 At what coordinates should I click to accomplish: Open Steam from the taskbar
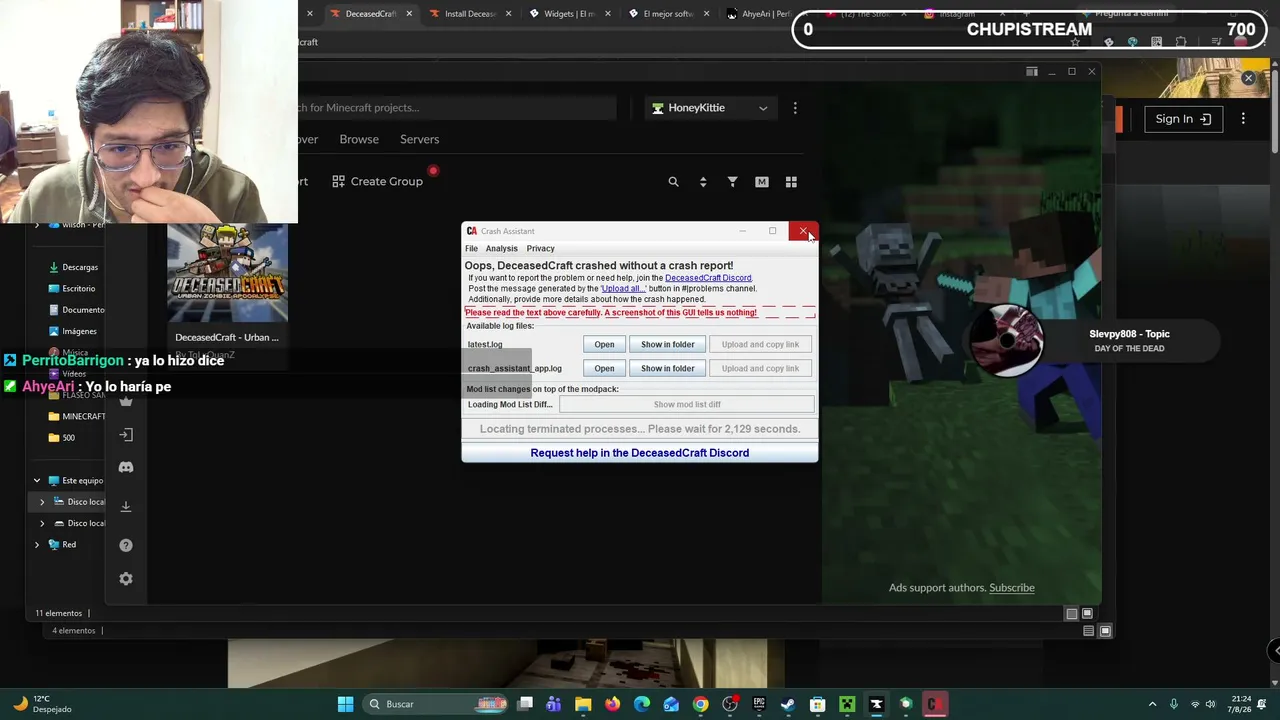[788, 704]
